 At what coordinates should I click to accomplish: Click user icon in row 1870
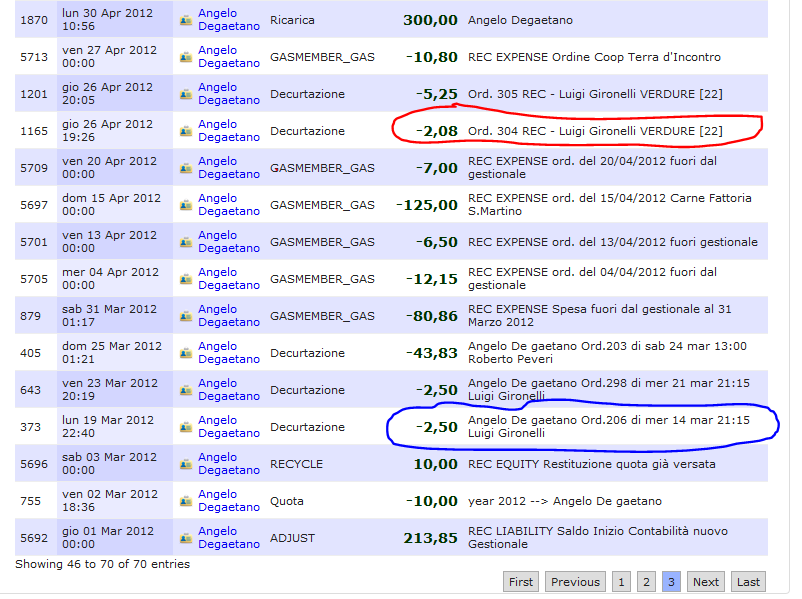(185, 20)
